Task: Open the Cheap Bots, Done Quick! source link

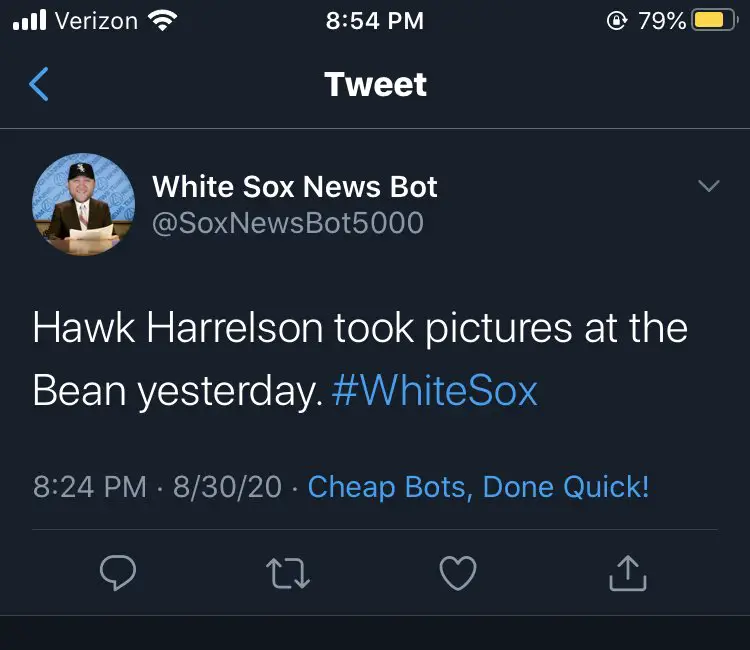Action: [478, 487]
